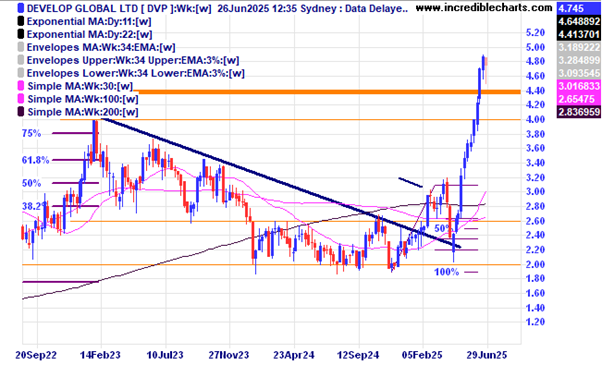The height and width of the screenshot is (365, 602).
Task: Click the 4.40 price axis label
Action: point(536,91)
